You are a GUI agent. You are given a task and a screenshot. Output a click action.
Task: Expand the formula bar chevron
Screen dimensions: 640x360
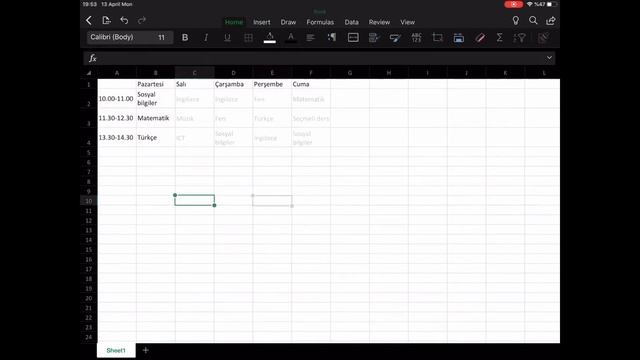[549, 58]
